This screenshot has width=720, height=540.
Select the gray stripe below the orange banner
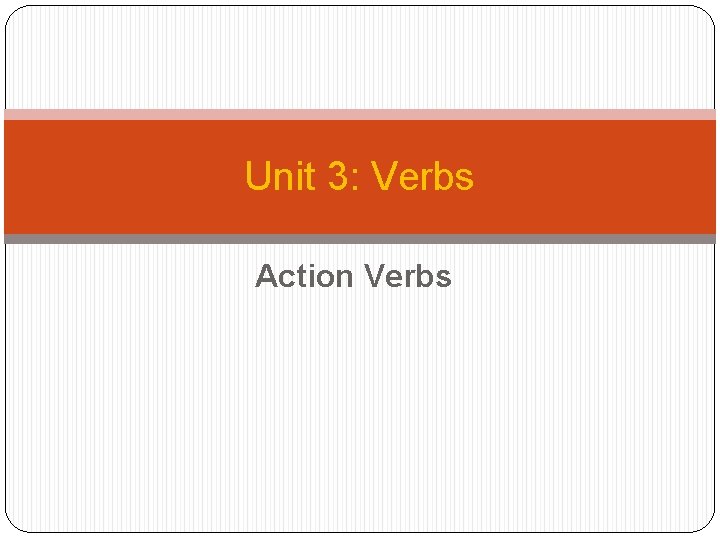coord(360,239)
